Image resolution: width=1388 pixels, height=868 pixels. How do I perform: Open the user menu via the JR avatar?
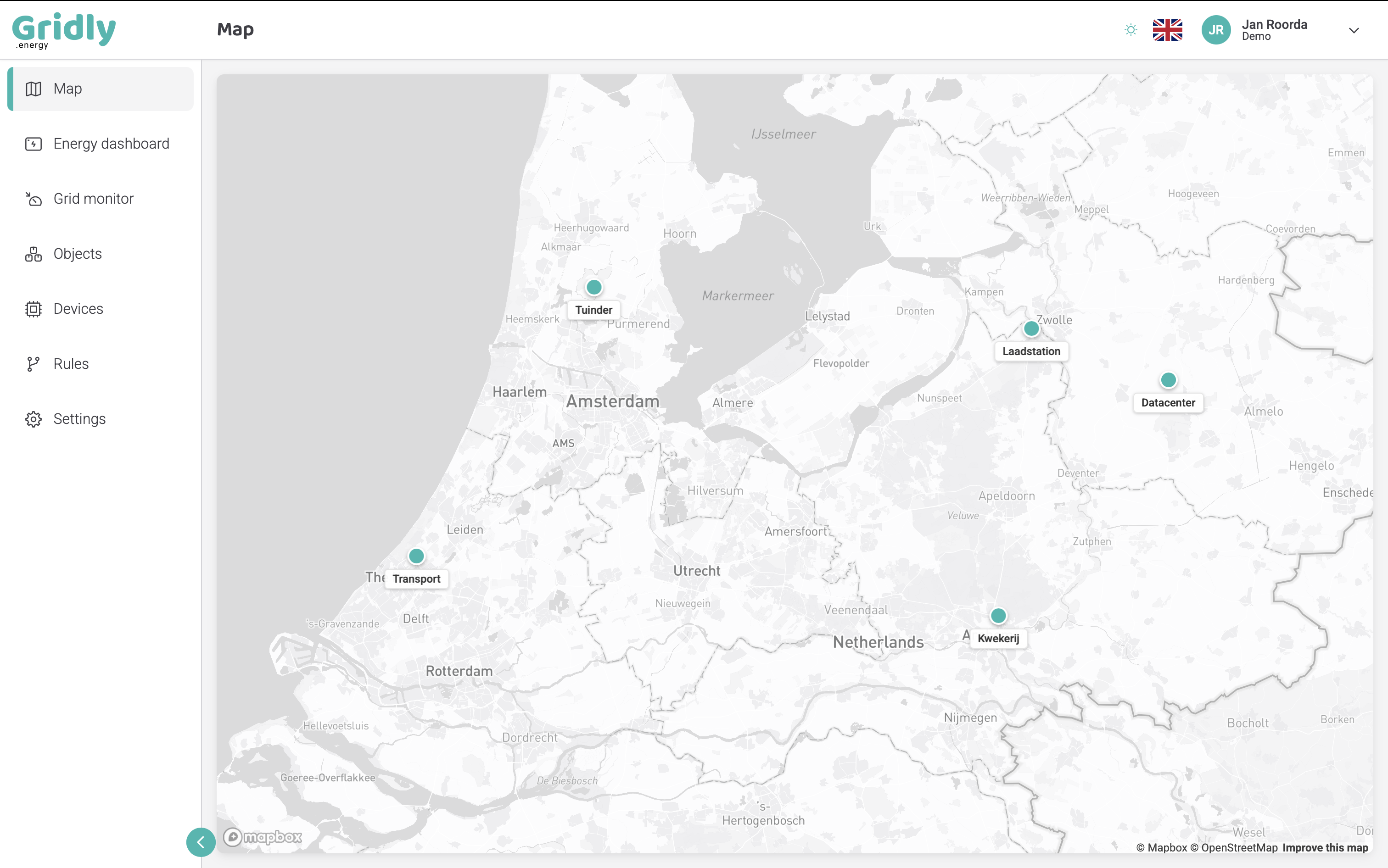coord(1217,30)
